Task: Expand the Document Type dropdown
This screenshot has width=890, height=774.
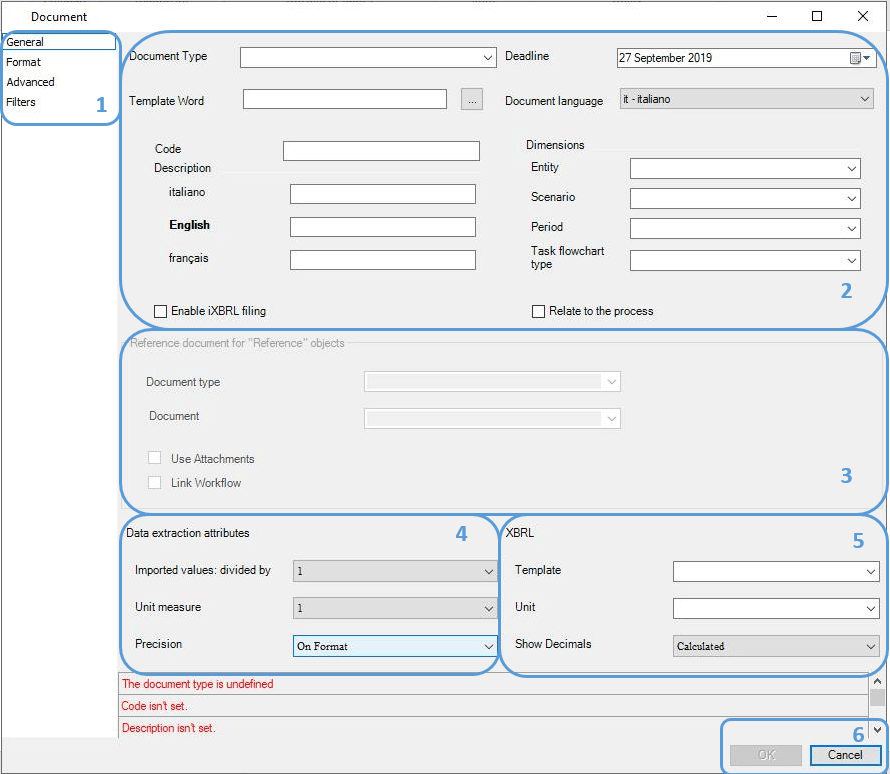Action: click(x=368, y=57)
